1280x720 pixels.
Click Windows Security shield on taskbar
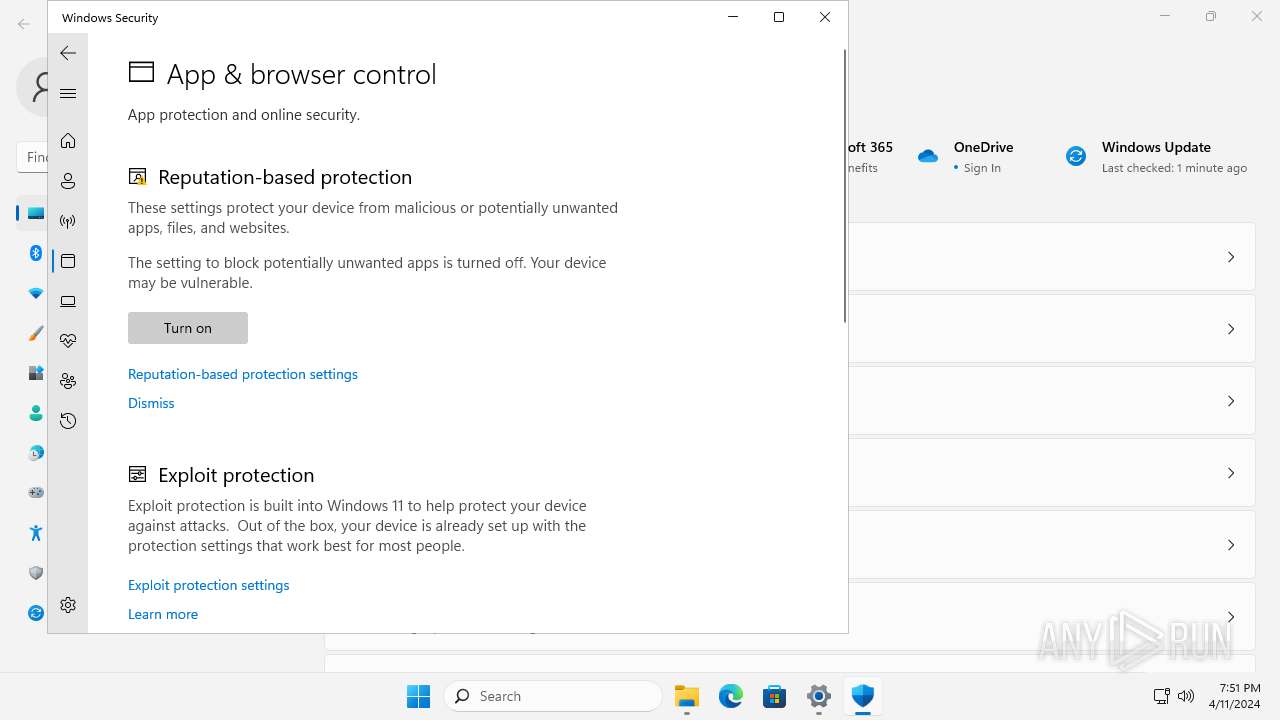[x=863, y=696]
